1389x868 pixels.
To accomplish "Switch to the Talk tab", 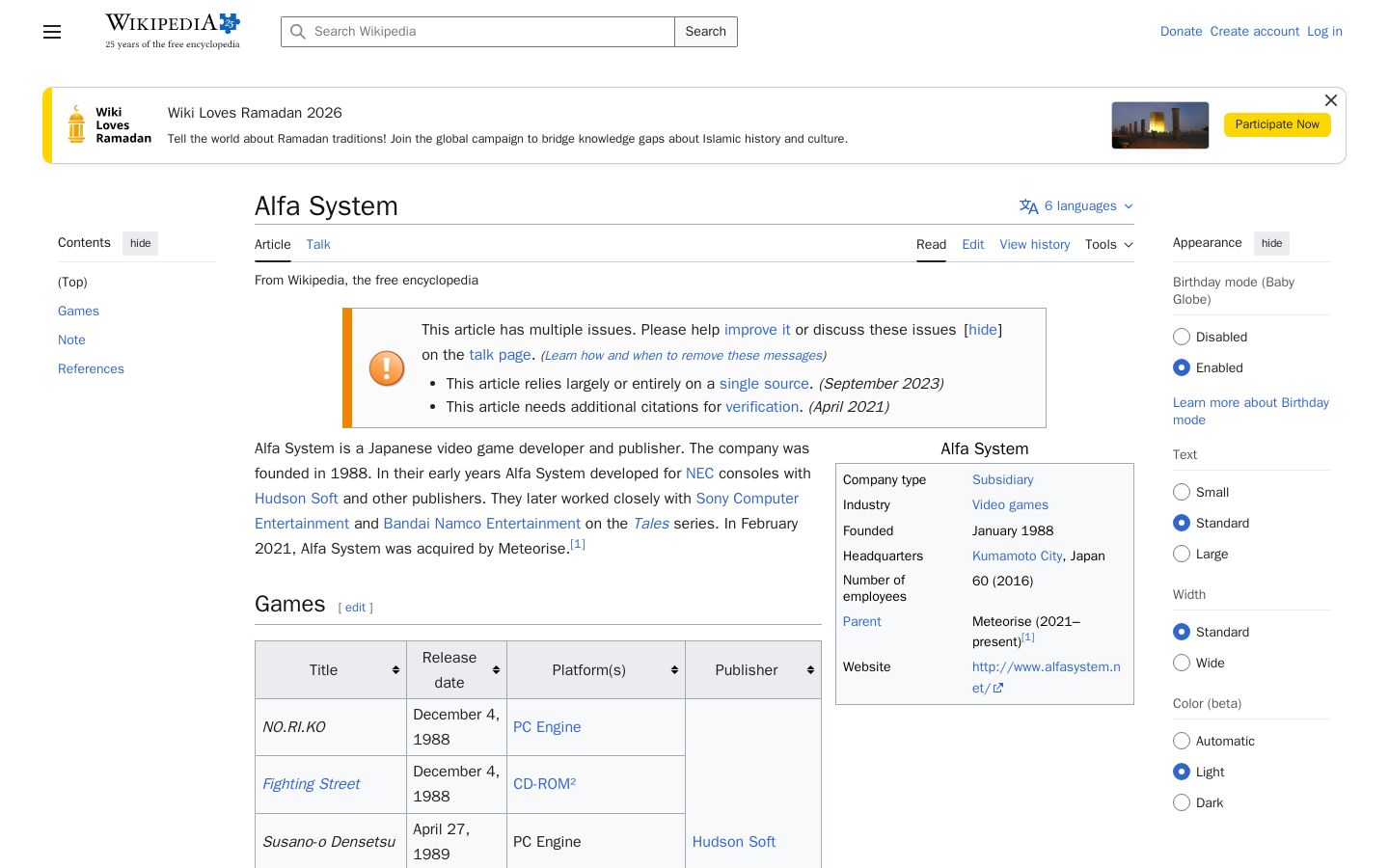I will tap(318, 245).
